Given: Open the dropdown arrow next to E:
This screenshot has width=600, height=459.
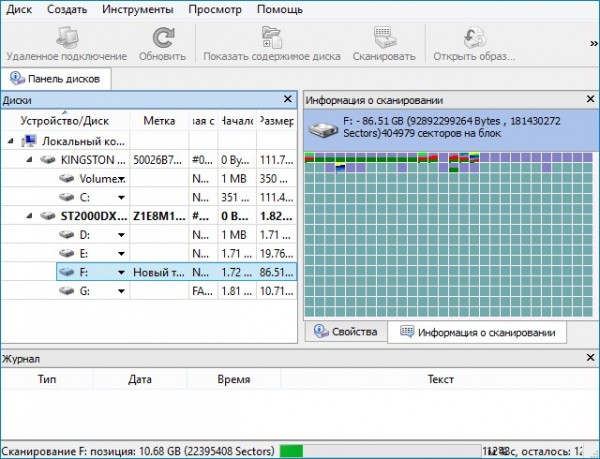Looking at the screenshot, I should click(121, 254).
